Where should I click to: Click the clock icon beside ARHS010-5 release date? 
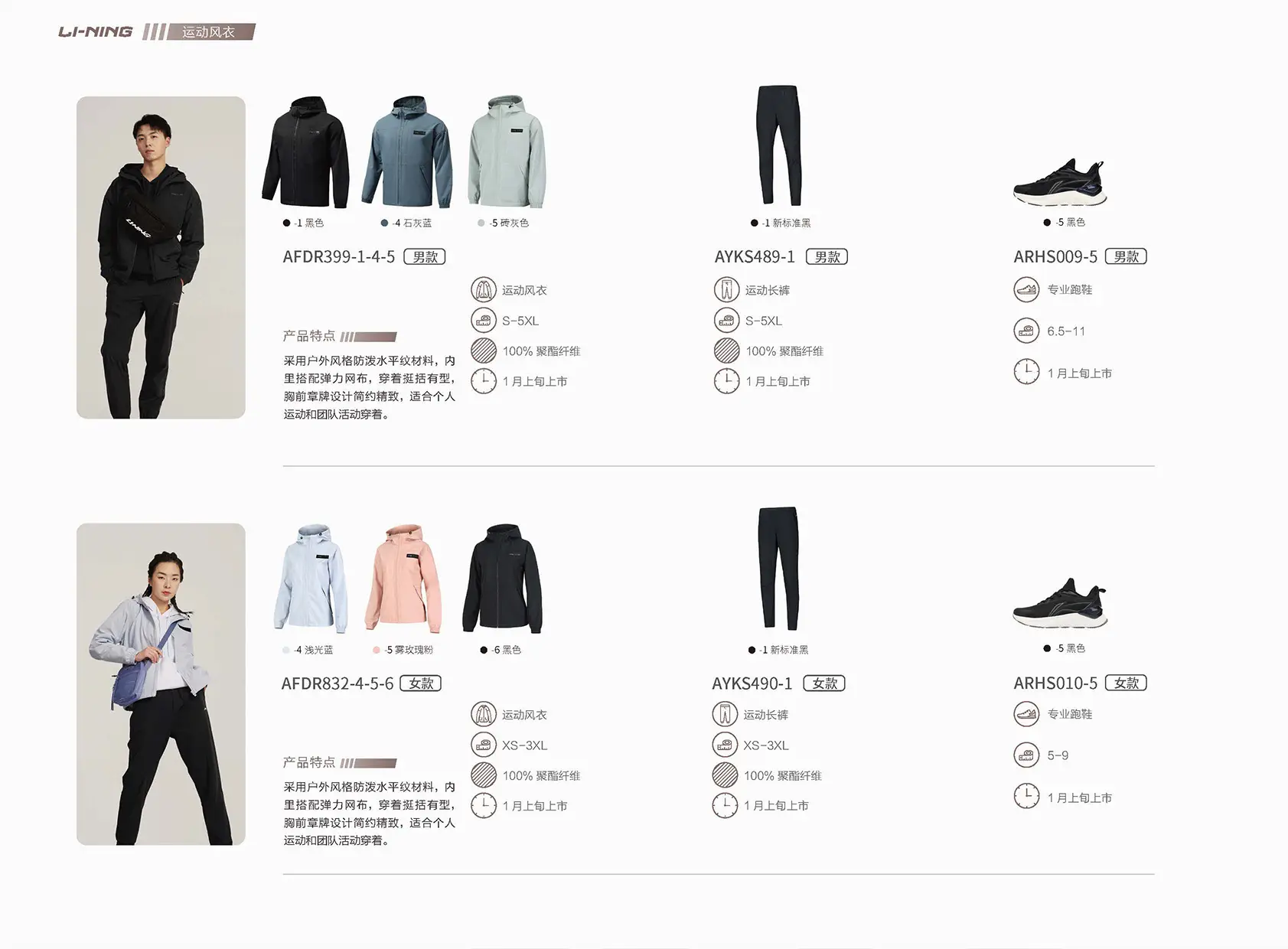click(x=1026, y=797)
